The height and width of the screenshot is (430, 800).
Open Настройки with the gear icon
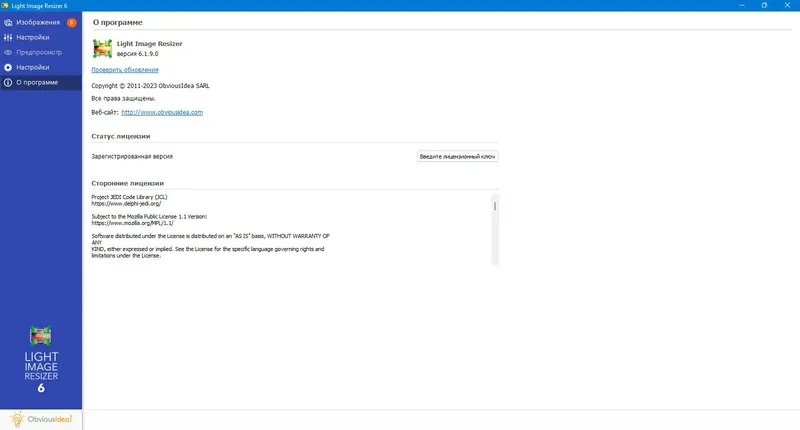click(41, 67)
